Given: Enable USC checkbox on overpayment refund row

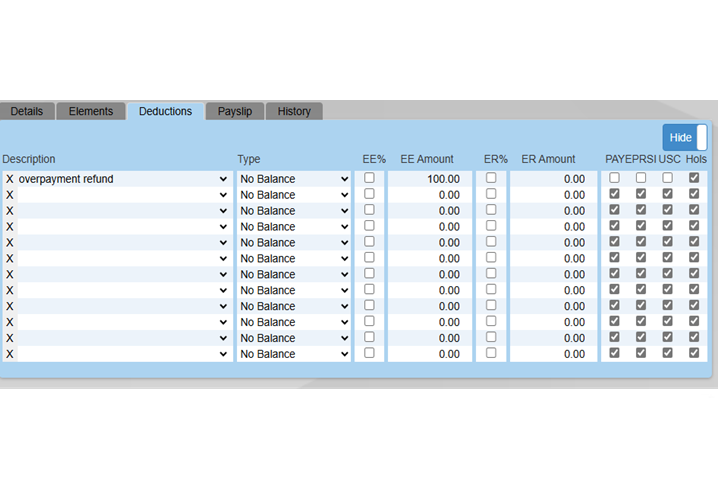Looking at the screenshot, I should point(667,178).
